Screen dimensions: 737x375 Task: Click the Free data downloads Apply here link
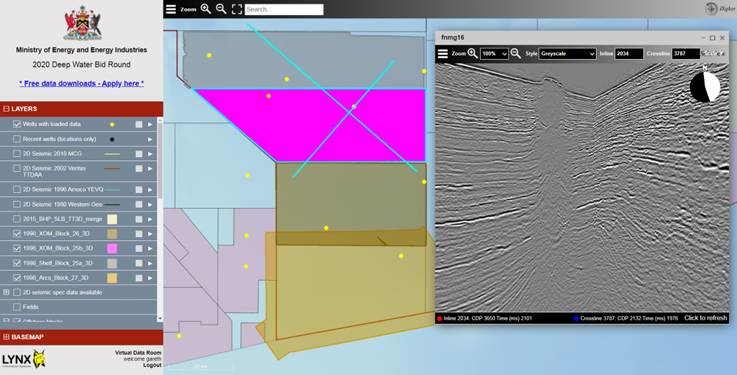pos(81,83)
